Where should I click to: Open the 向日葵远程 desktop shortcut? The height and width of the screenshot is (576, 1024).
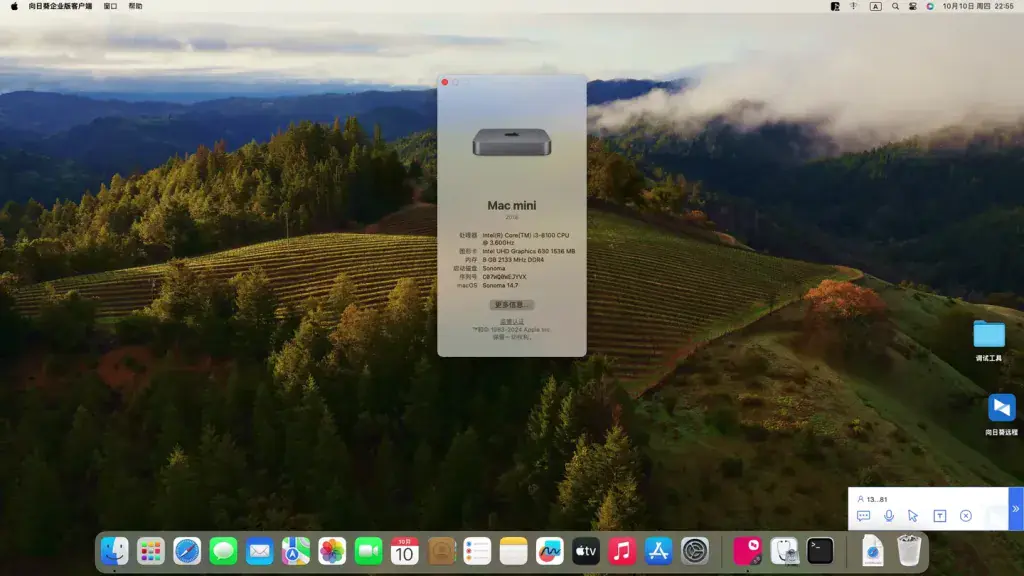(1001, 414)
